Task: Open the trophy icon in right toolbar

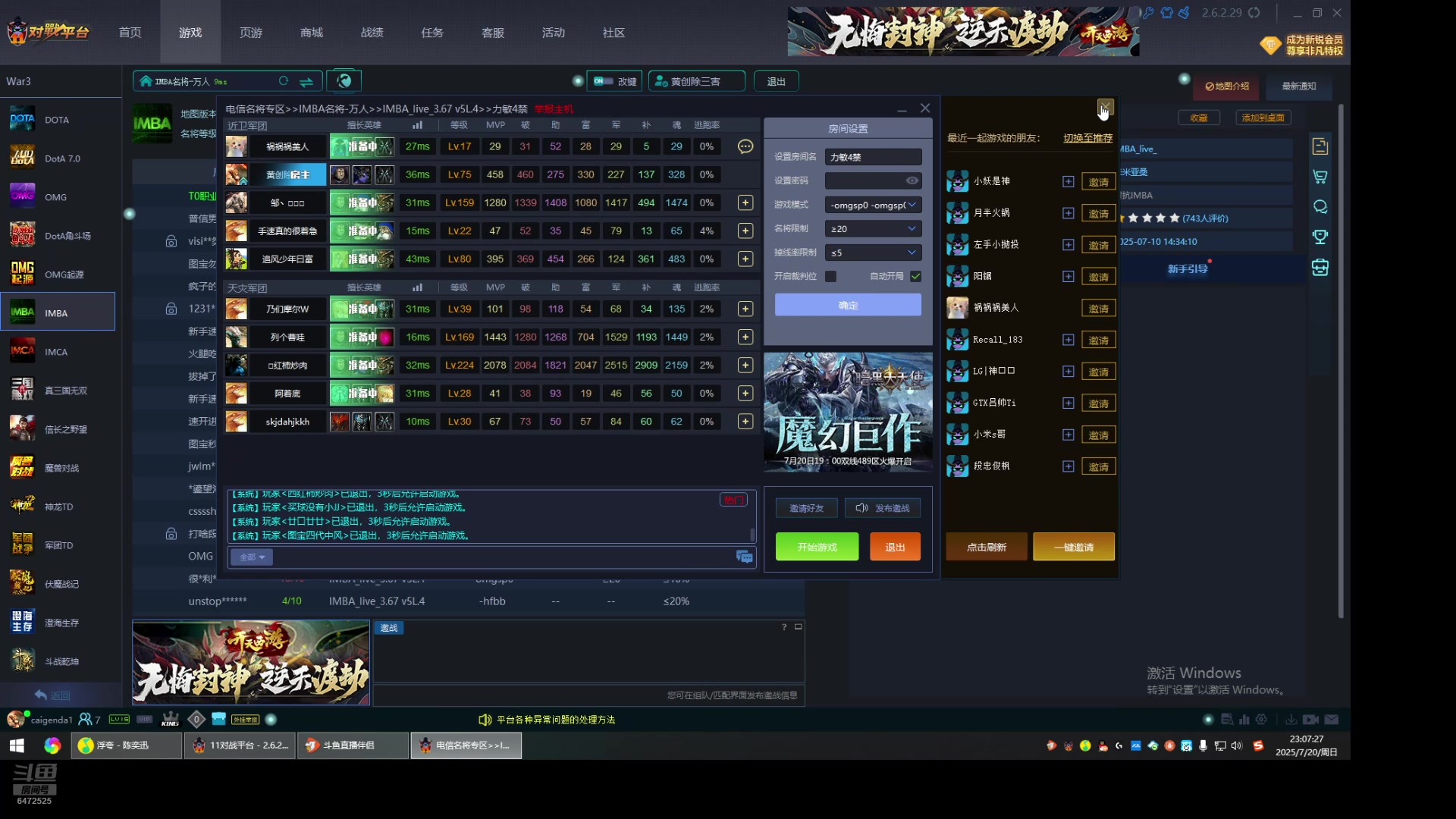Action: [1320, 237]
